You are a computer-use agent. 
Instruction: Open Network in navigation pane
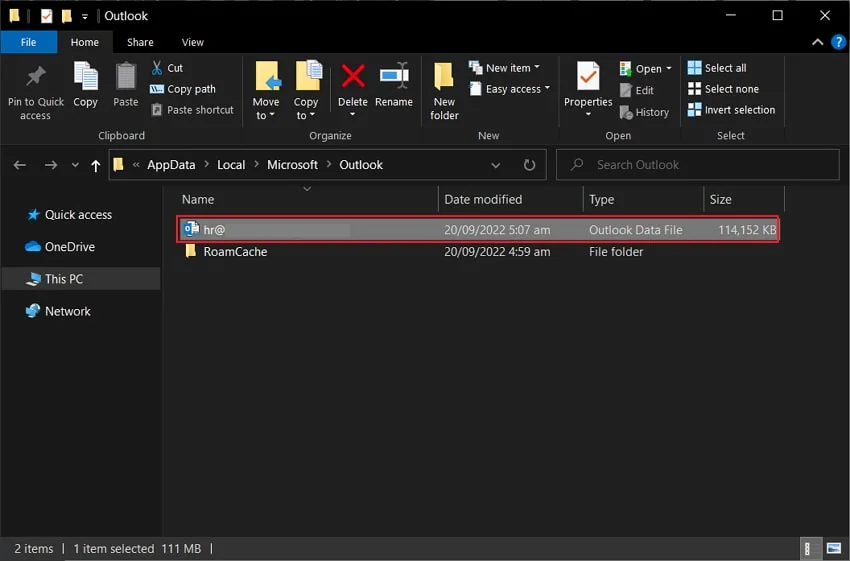pyautogui.click(x=59, y=311)
